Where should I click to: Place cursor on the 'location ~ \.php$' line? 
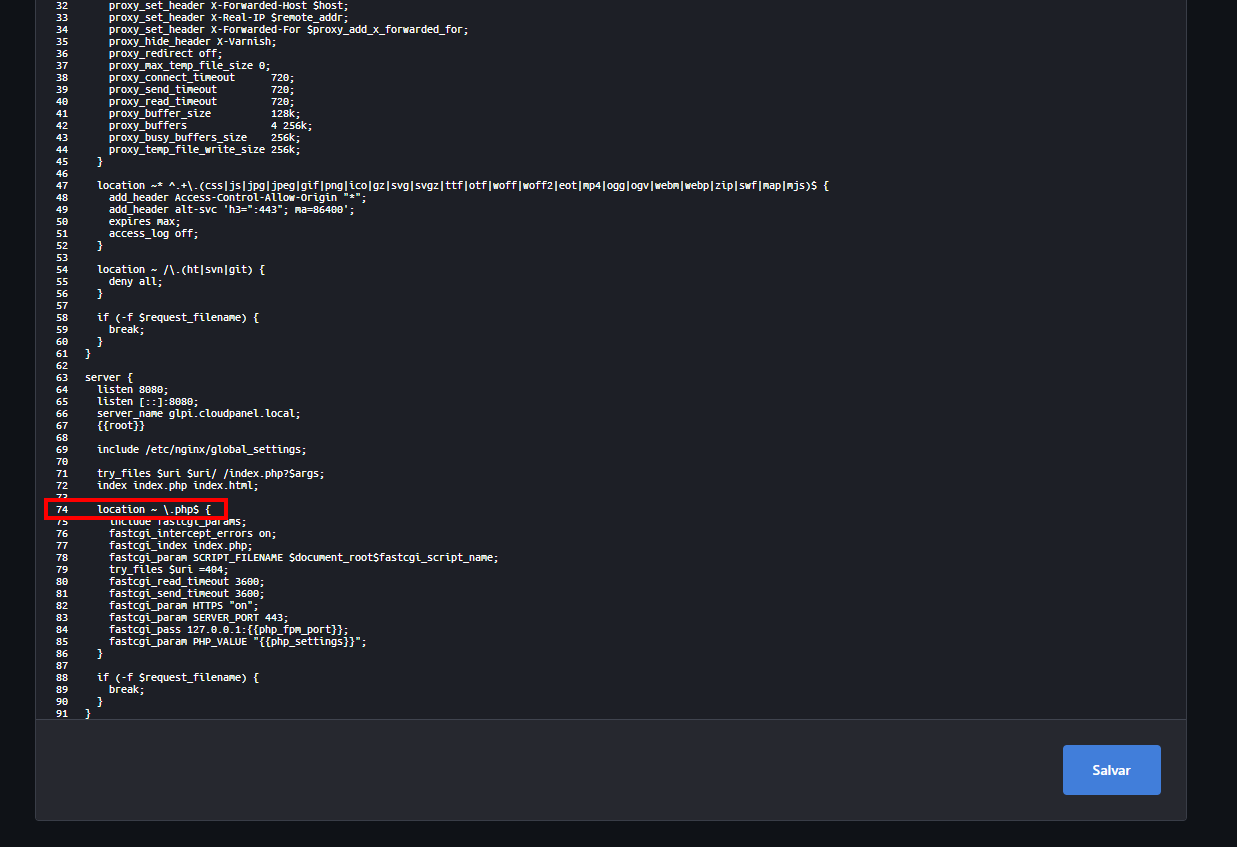click(153, 510)
